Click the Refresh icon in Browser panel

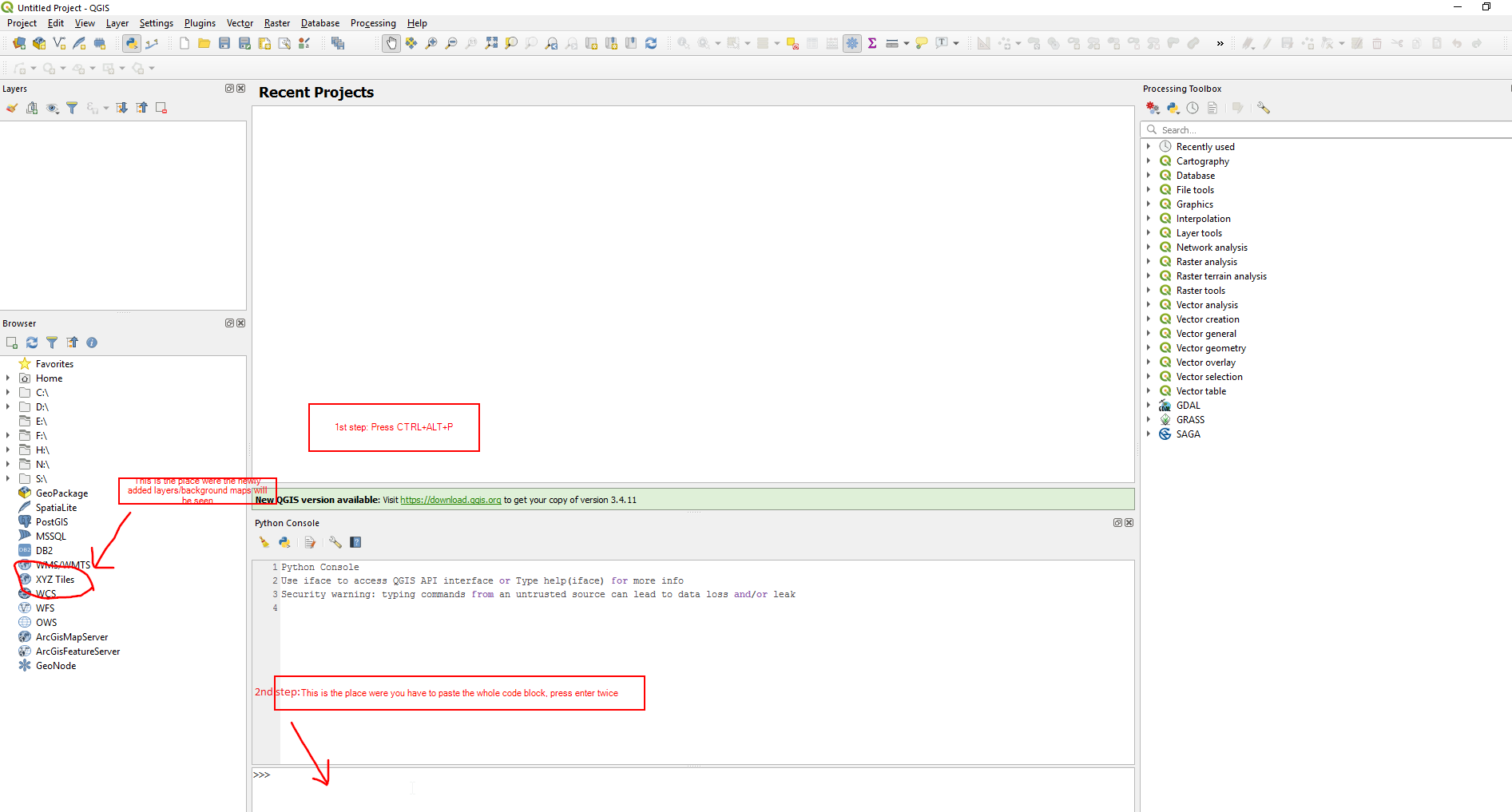(x=32, y=343)
